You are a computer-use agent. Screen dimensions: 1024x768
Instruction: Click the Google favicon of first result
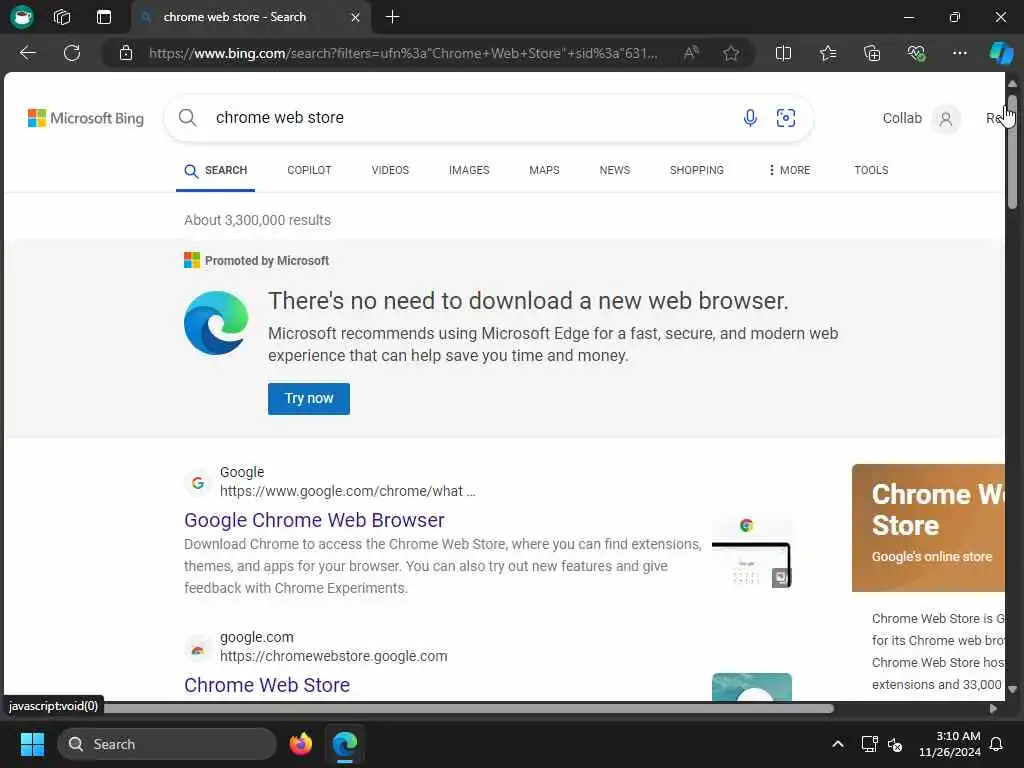pyautogui.click(x=198, y=483)
